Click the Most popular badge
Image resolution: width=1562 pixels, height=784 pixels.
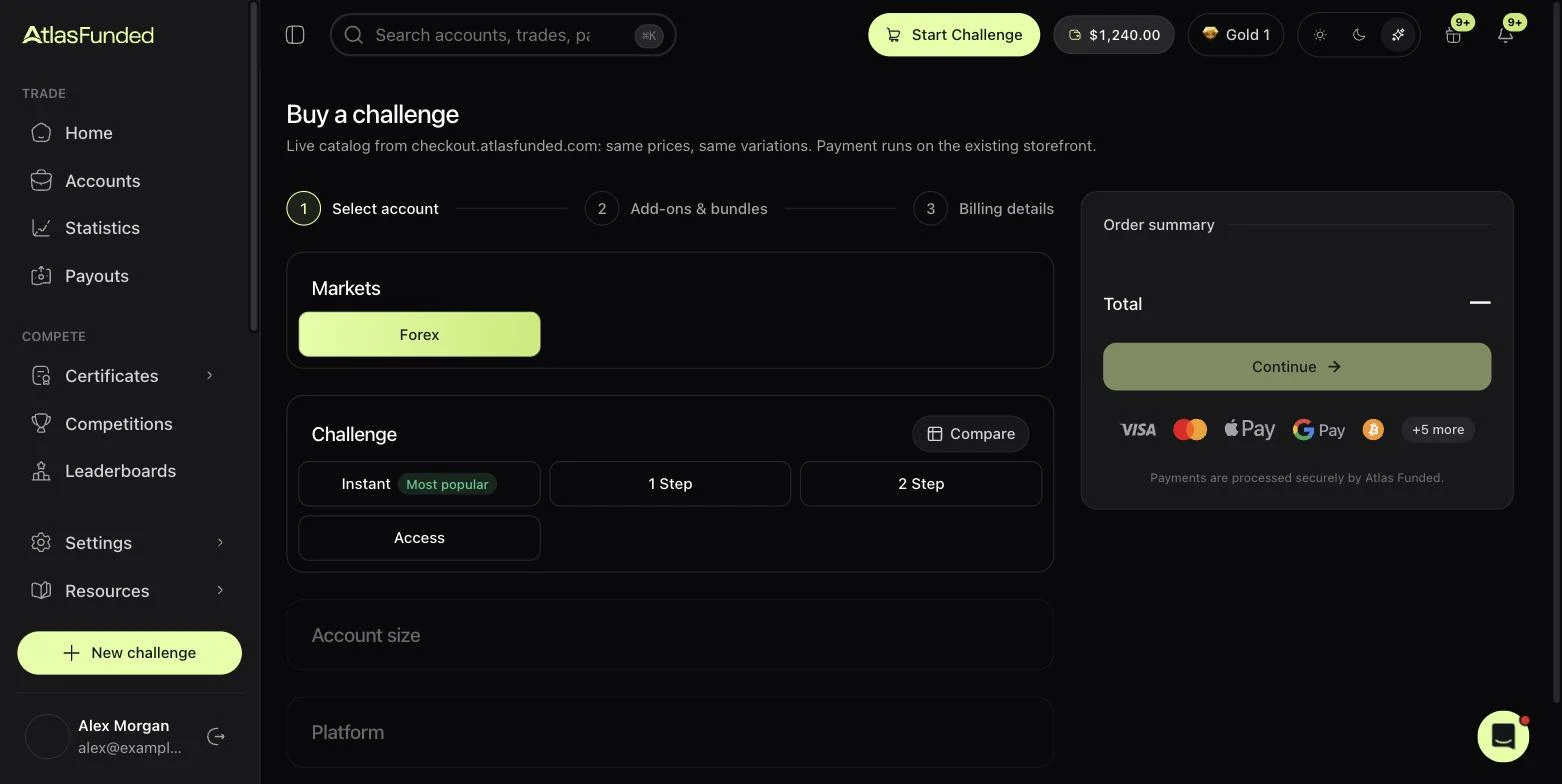pyautogui.click(x=447, y=484)
